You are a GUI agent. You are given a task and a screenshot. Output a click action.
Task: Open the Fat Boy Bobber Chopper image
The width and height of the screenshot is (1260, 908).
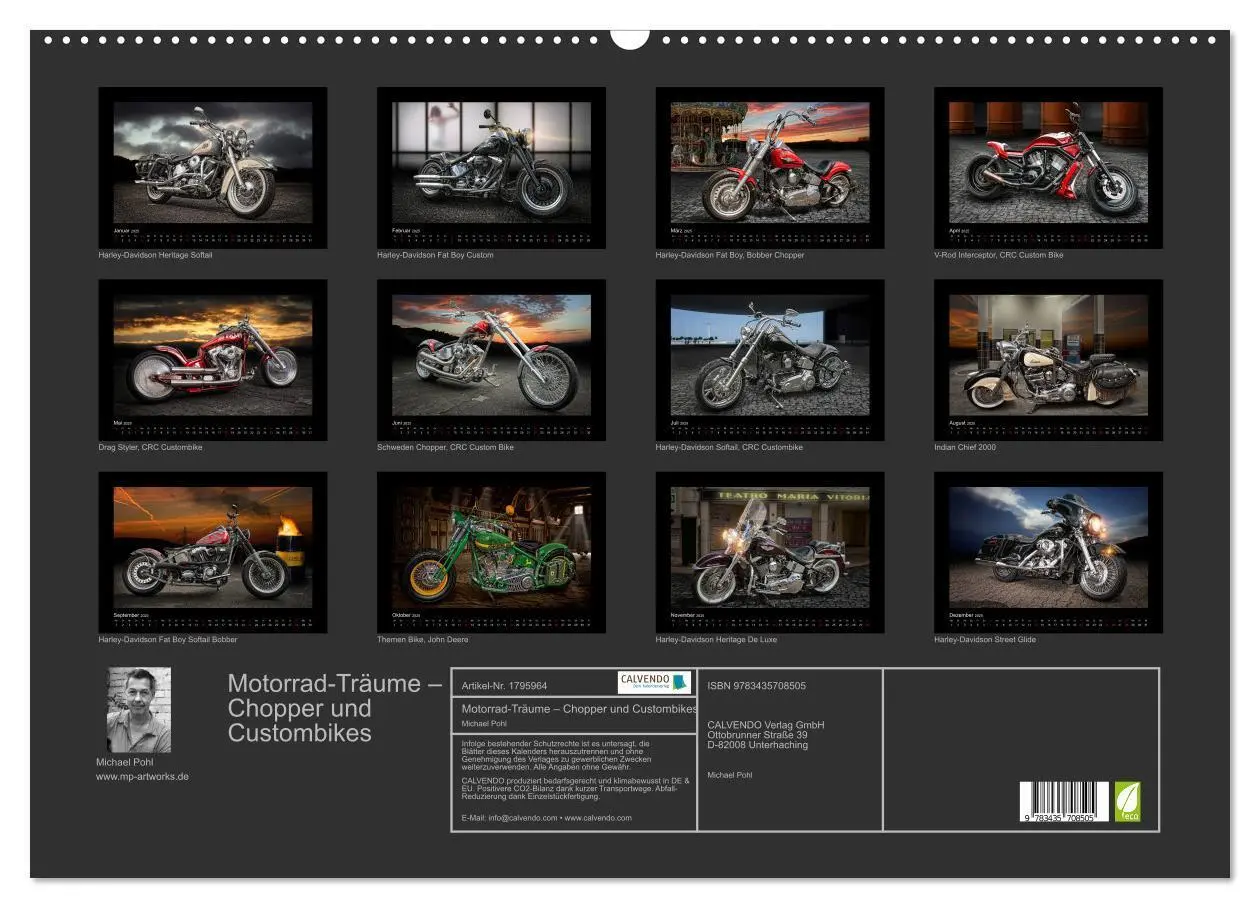[770, 168]
